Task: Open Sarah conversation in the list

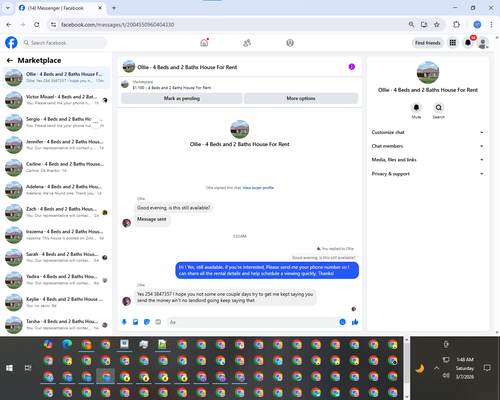Action: (x=56, y=257)
